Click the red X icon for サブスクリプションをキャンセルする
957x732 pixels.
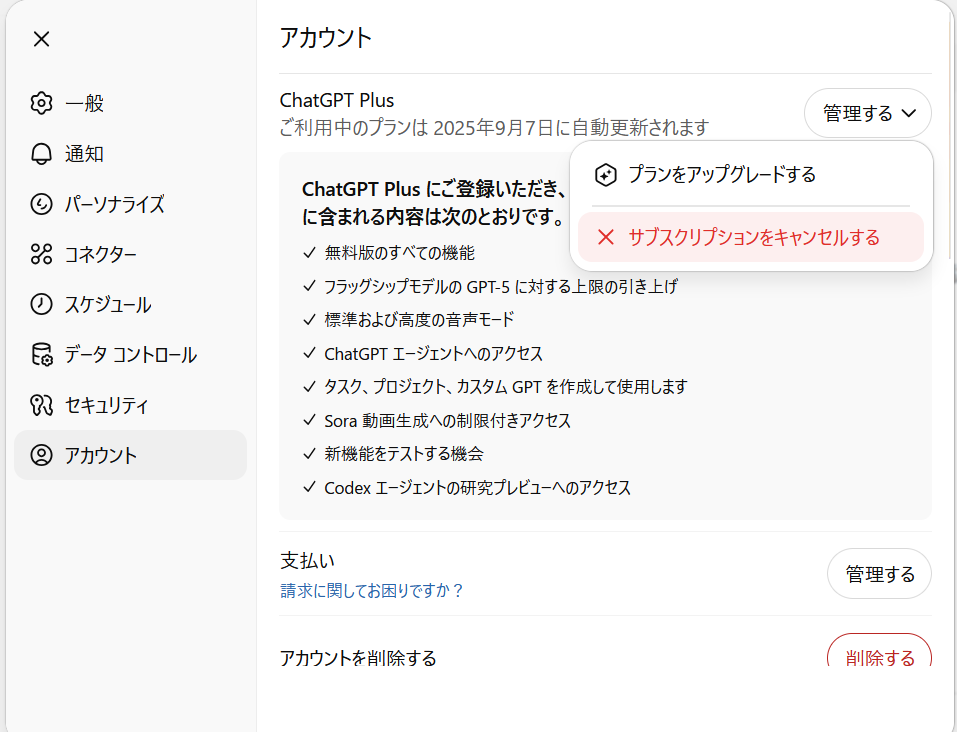pyautogui.click(x=605, y=237)
